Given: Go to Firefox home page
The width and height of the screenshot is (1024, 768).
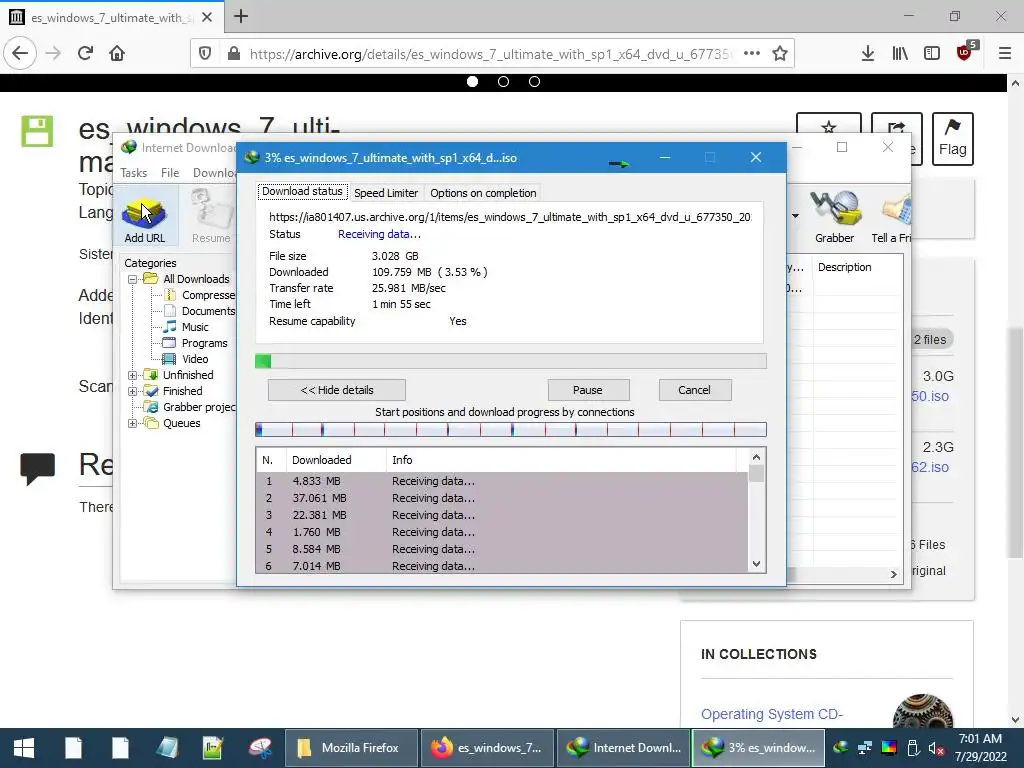Looking at the screenshot, I should [117, 54].
